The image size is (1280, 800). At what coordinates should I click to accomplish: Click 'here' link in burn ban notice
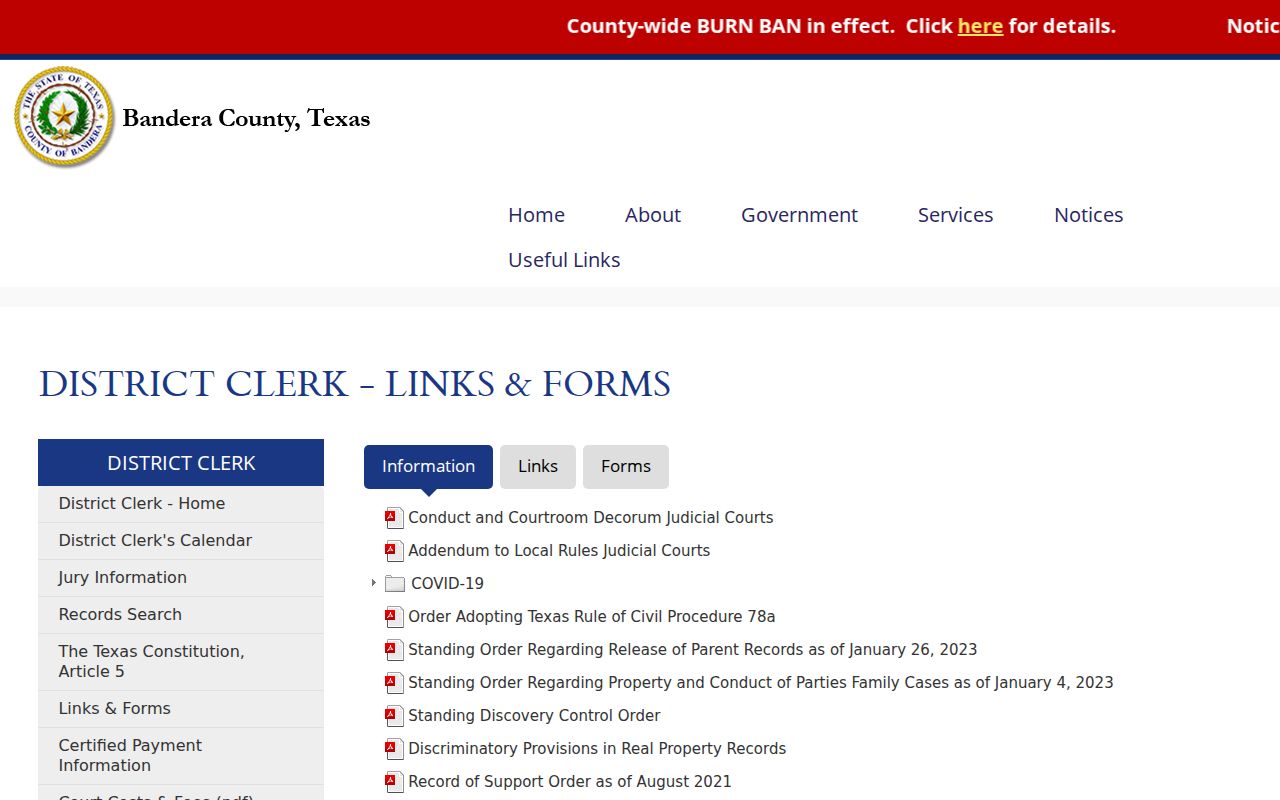click(x=980, y=26)
